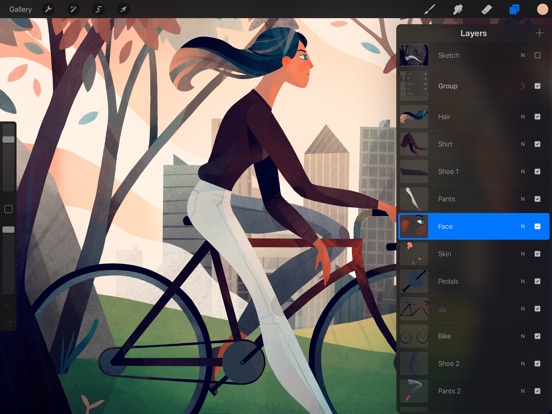This screenshot has height=414, width=552.
Task: Open blend mode N of Face layer
Action: pos(523,226)
